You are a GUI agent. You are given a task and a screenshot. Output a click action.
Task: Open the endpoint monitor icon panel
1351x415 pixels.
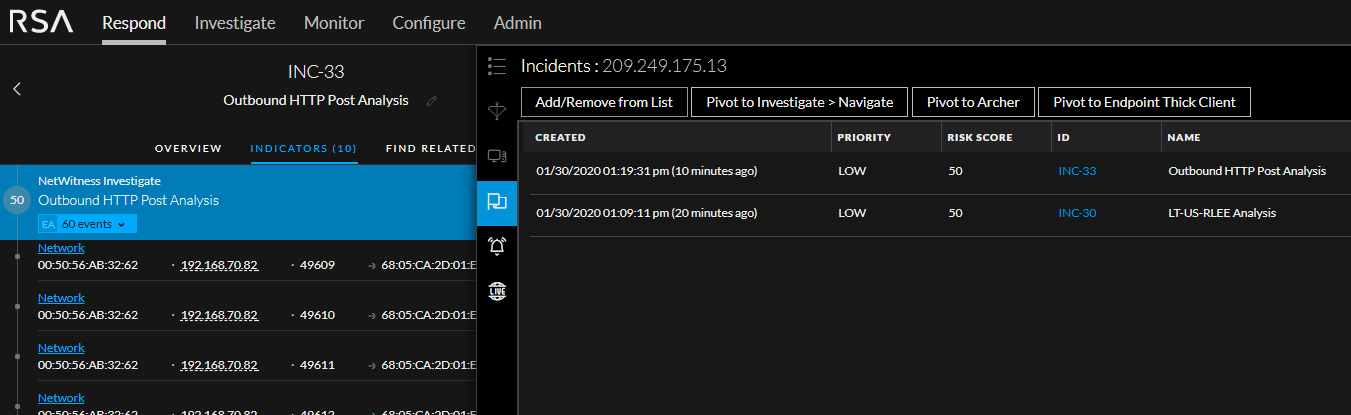pos(497,156)
